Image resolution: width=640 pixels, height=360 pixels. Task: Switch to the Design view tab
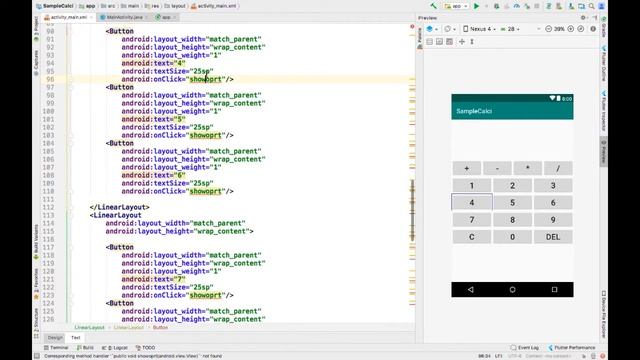tap(55, 338)
